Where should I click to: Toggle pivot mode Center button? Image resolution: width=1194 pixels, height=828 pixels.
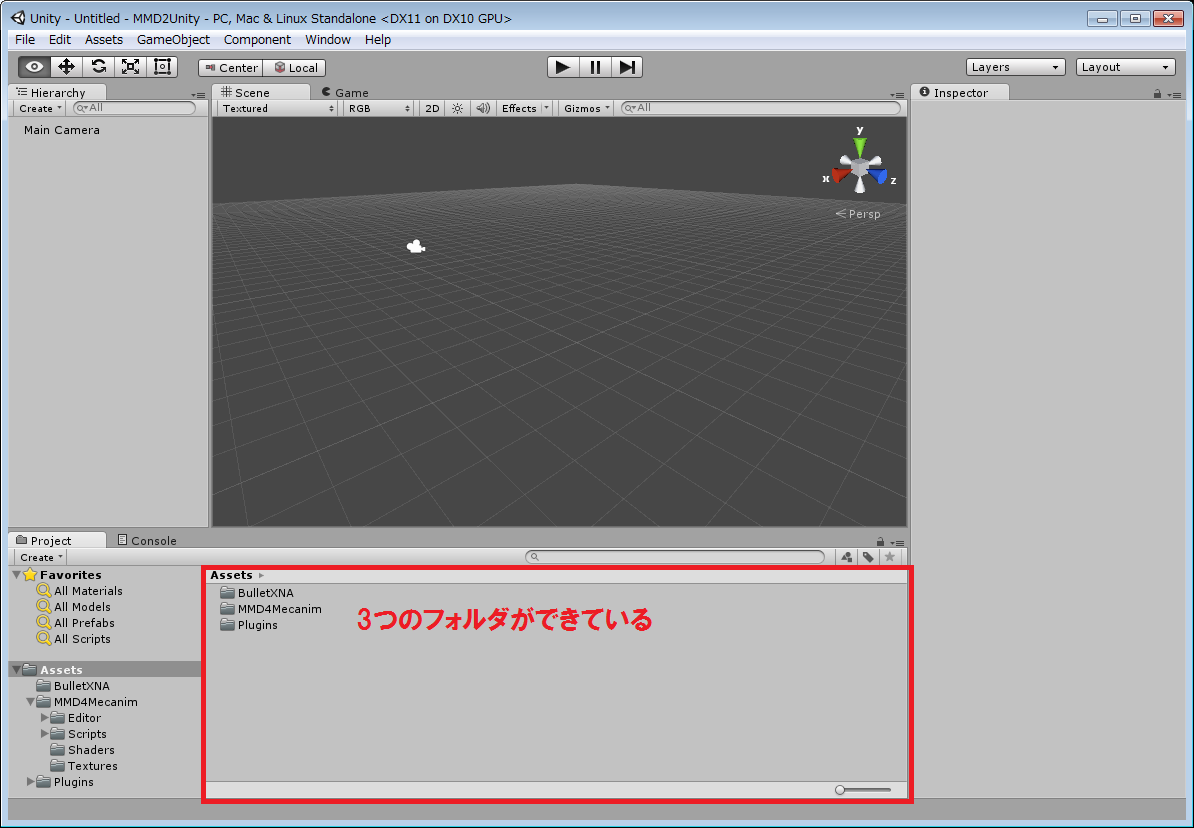pos(231,68)
